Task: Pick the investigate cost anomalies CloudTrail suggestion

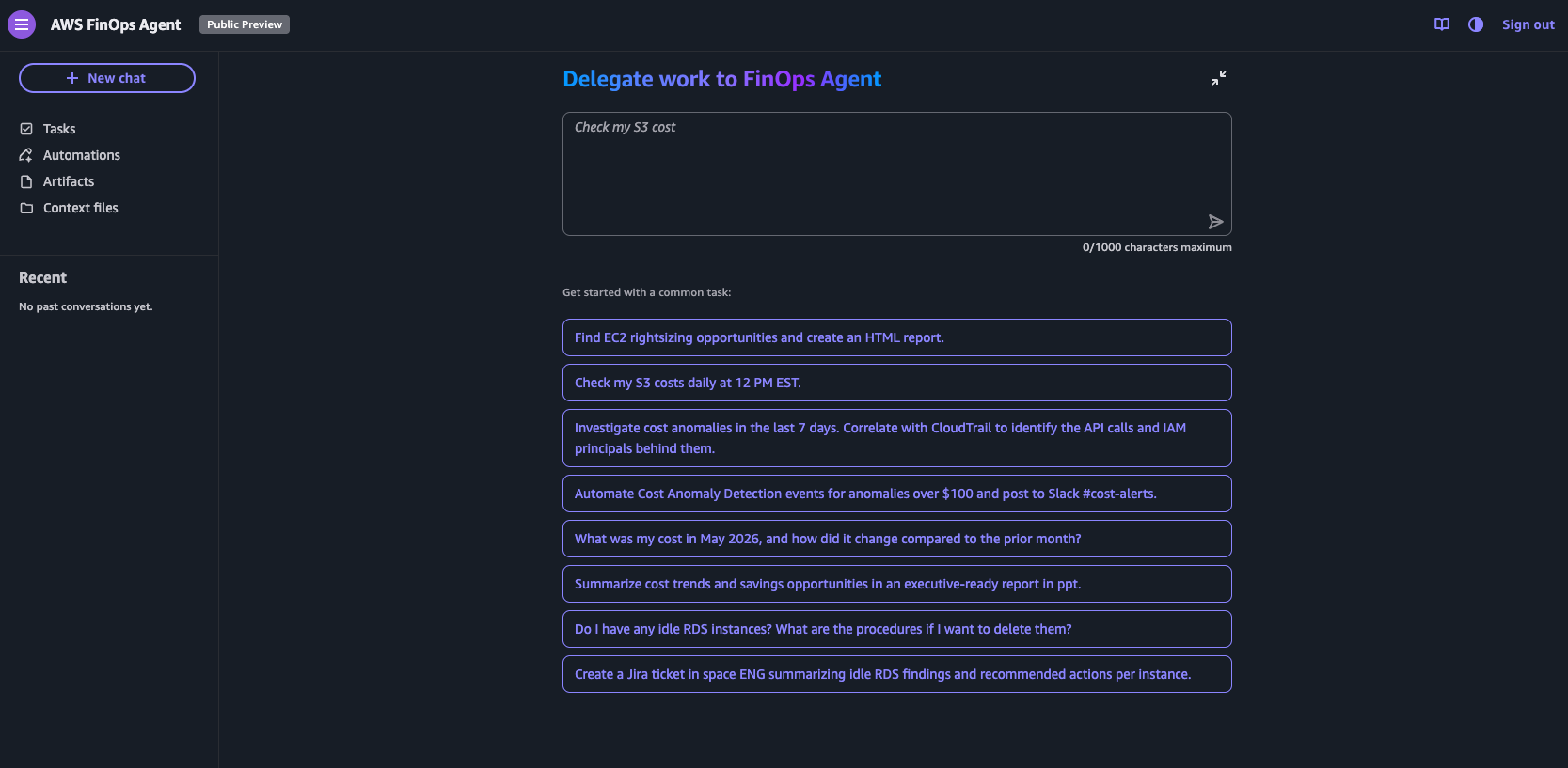Action: click(x=897, y=438)
